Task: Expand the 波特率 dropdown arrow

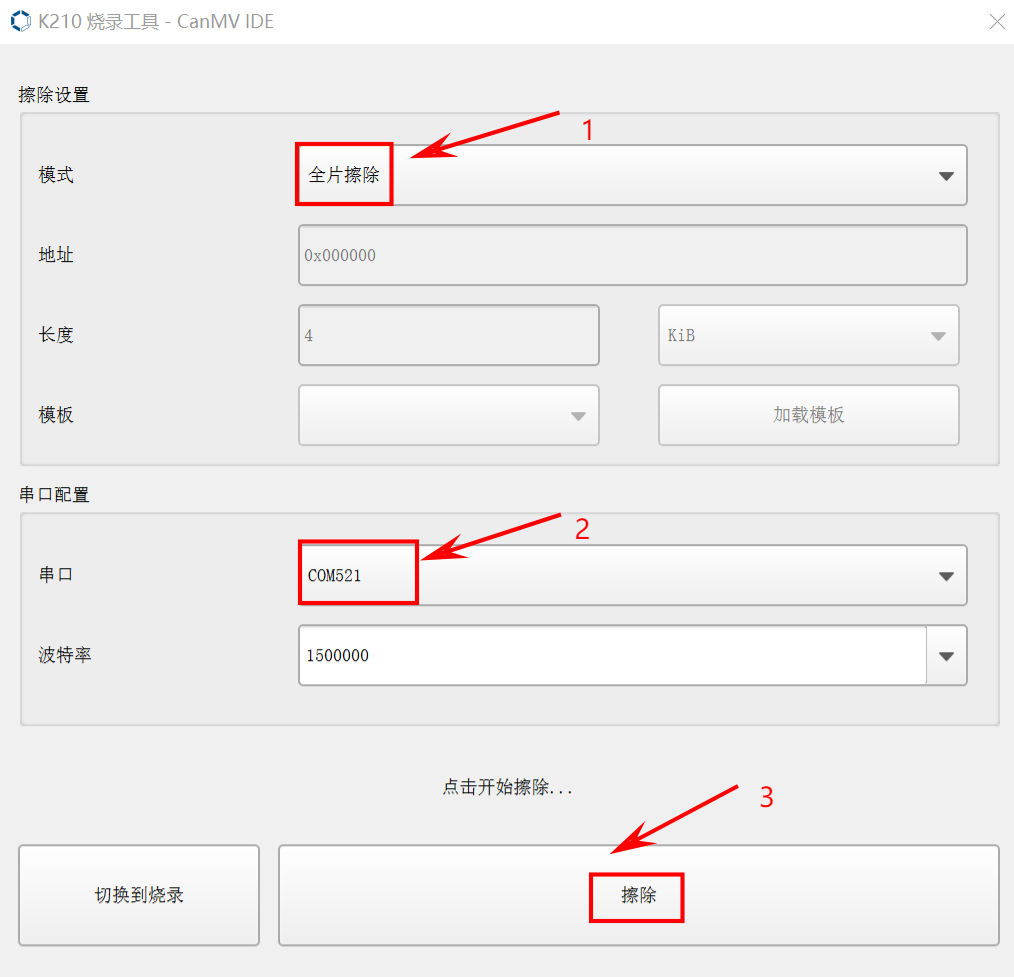Action: [947, 656]
